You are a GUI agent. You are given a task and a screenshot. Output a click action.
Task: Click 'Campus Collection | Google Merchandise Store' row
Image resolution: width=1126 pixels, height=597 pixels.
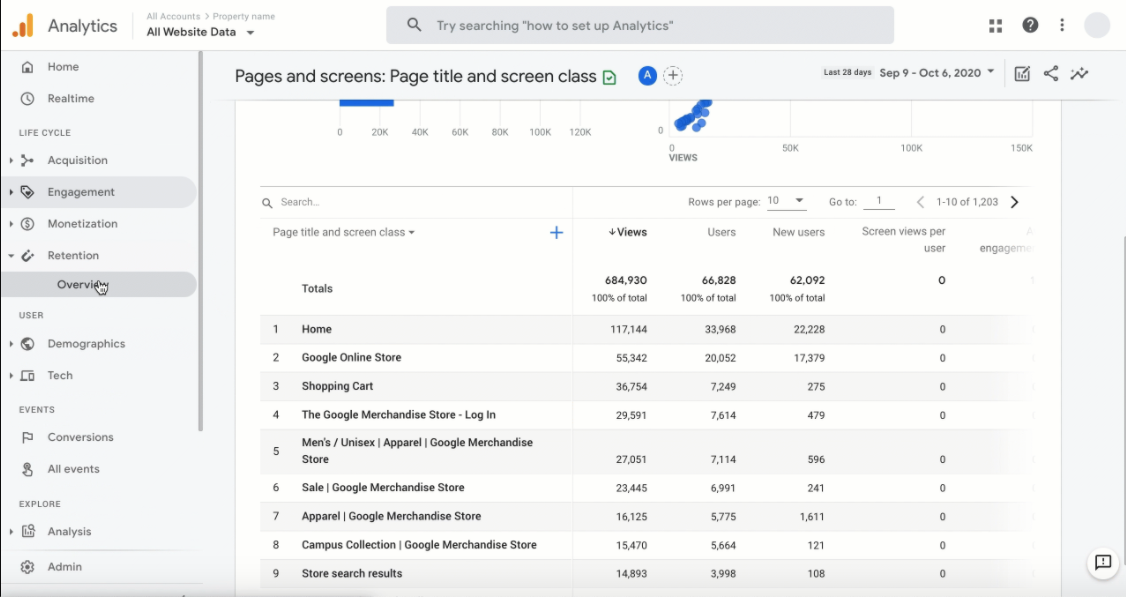419,545
